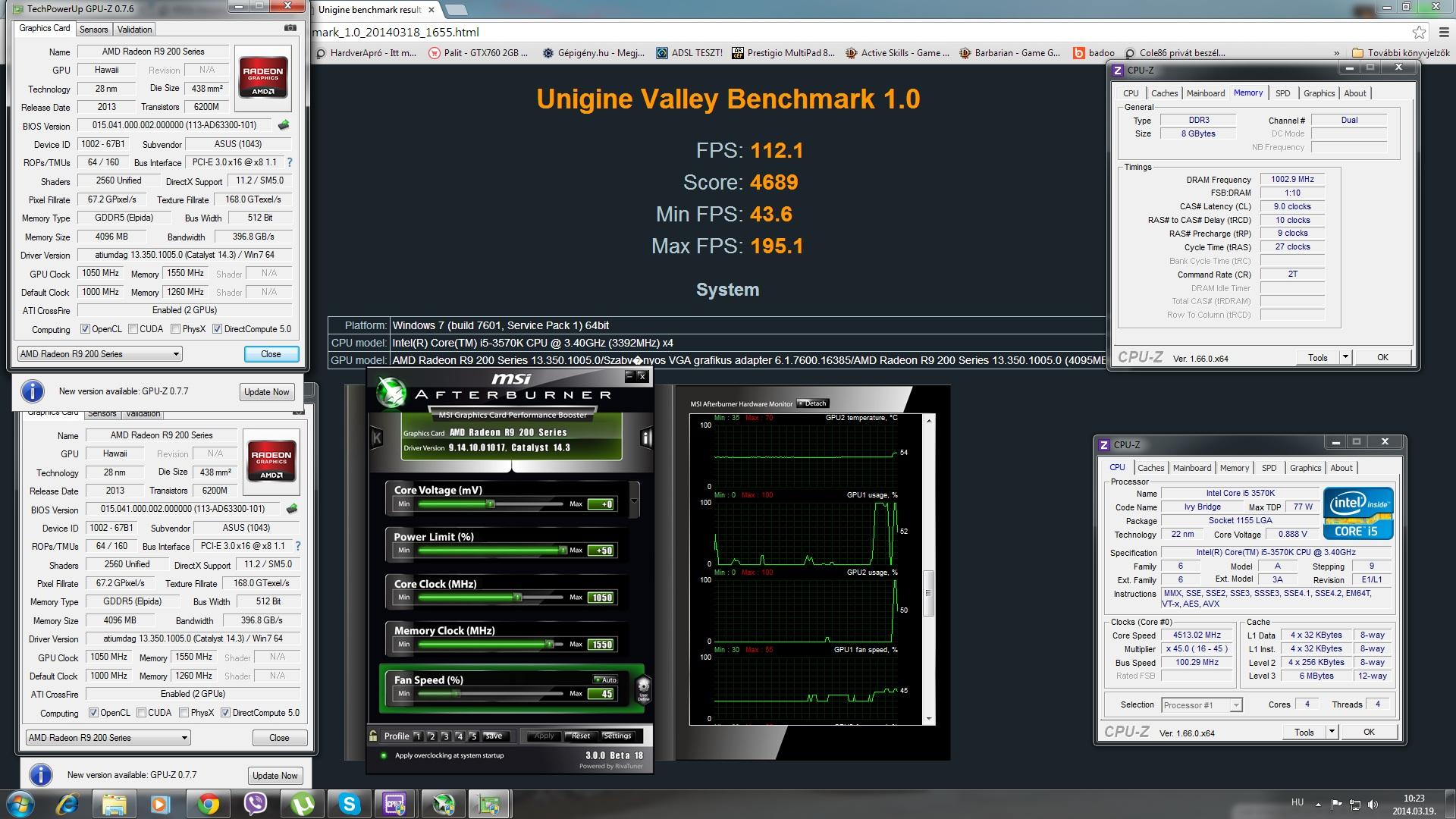This screenshot has height=819, width=1456.
Task: Toggle OpenCL checkbox in bottom GPU-Z
Action: (93, 713)
